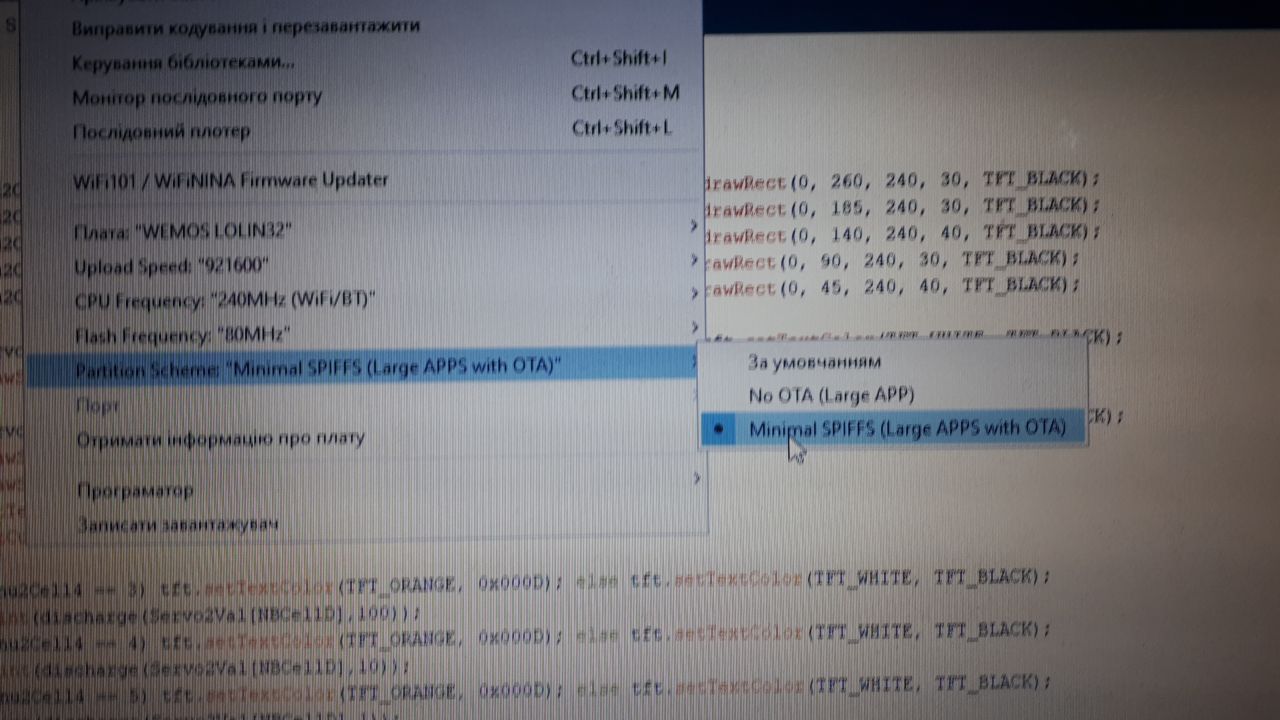This screenshot has height=720, width=1280.
Task: Choose 'Записати завантажувач' menu entry
Action: pyautogui.click(x=364, y=523)
